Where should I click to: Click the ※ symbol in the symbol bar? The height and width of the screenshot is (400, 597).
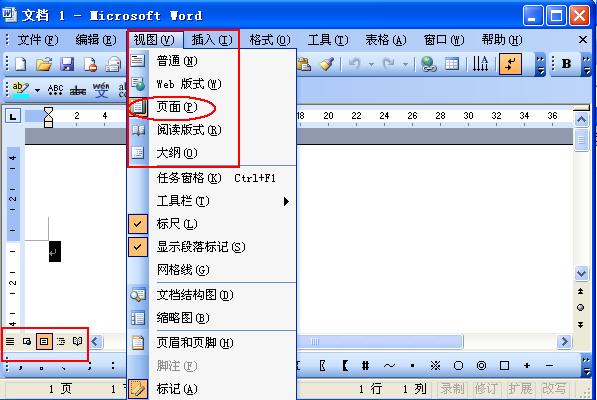click(x=435, y=366)
